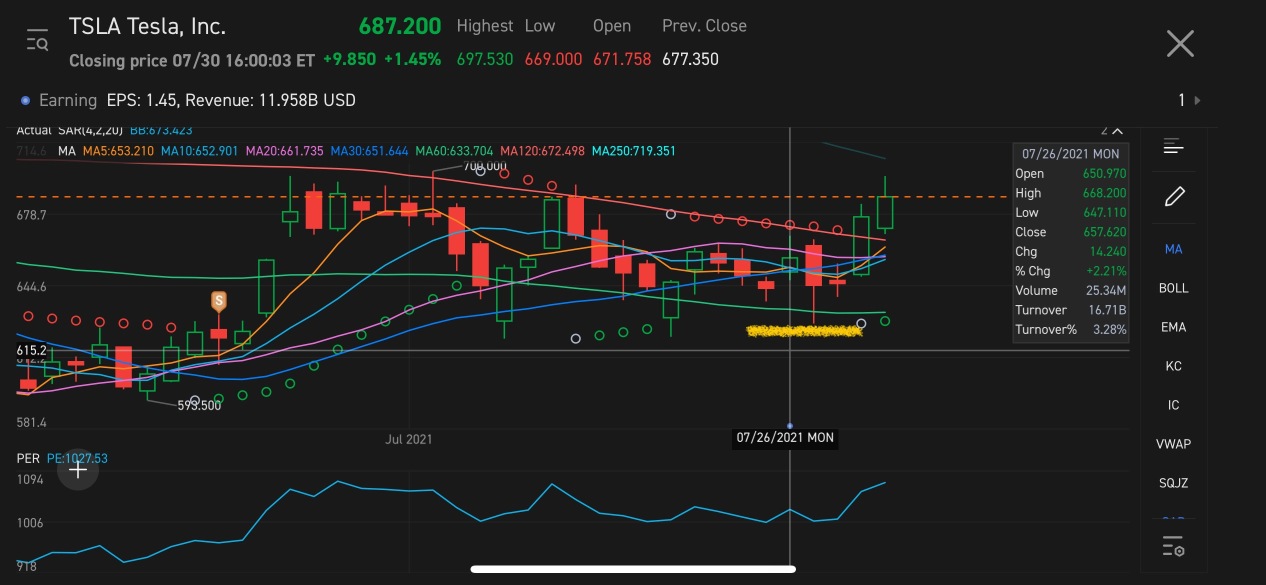Tap the MA120:672.498 legend value
Screen dimensions: 1266x585
(x=542, y=151)
